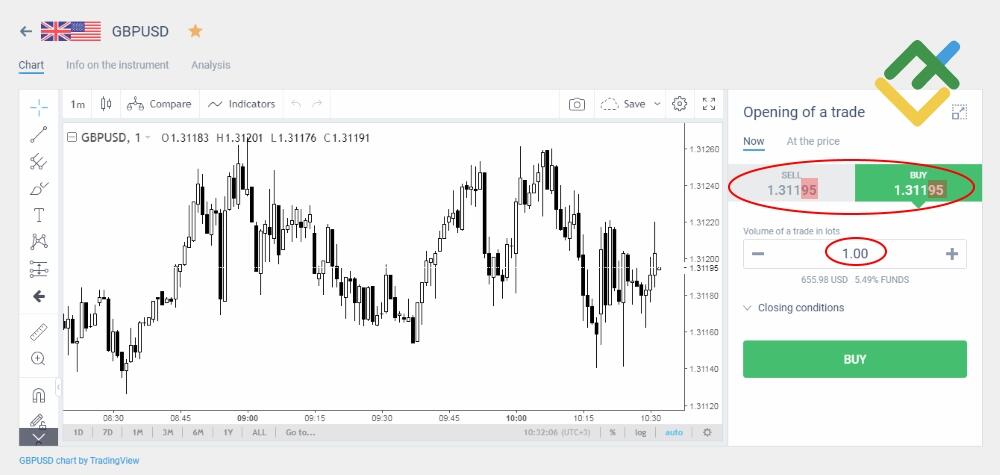This screenshot has height=475, width=1000.
Task: Take a chart snapshot with camera icon
Action: 577,104
